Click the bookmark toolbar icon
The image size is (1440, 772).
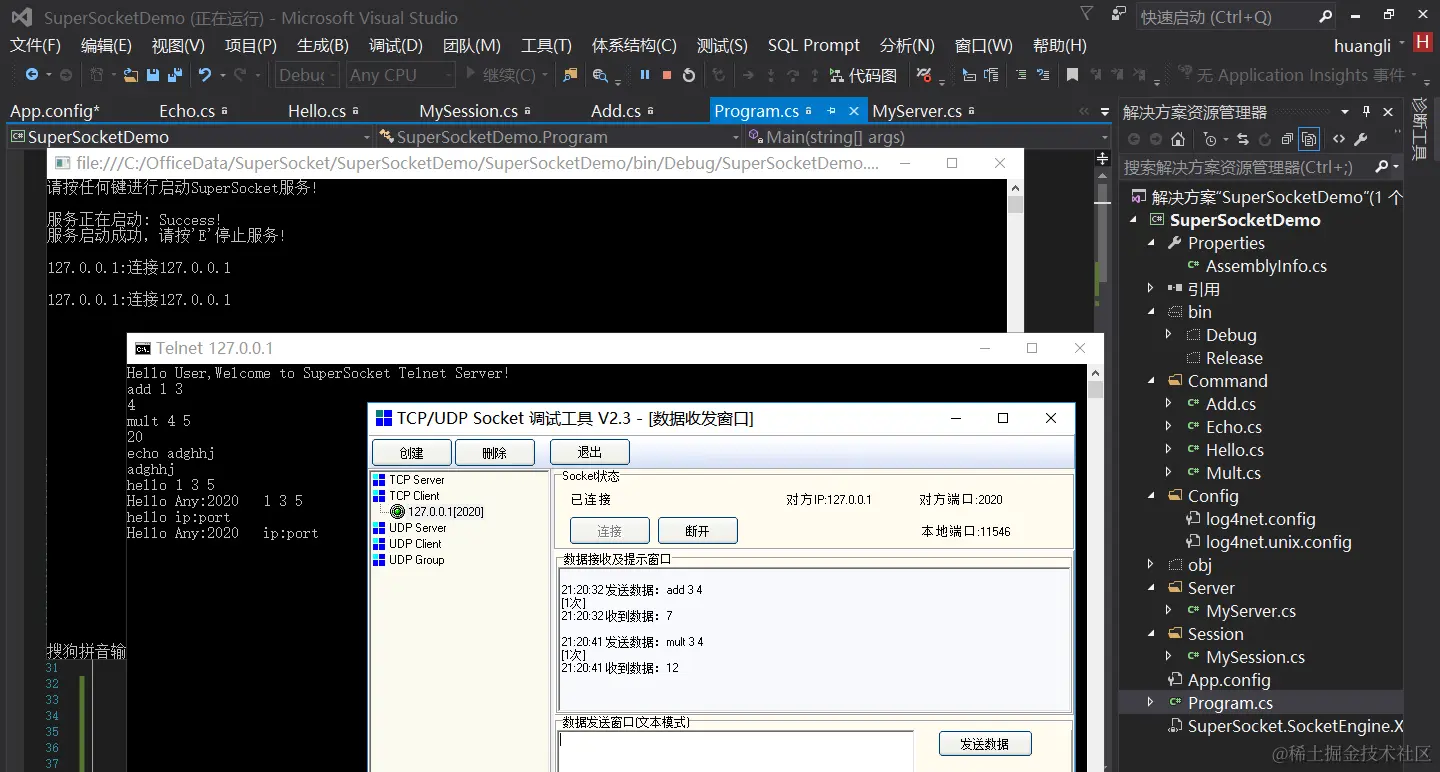click(x=1072, y=75)
